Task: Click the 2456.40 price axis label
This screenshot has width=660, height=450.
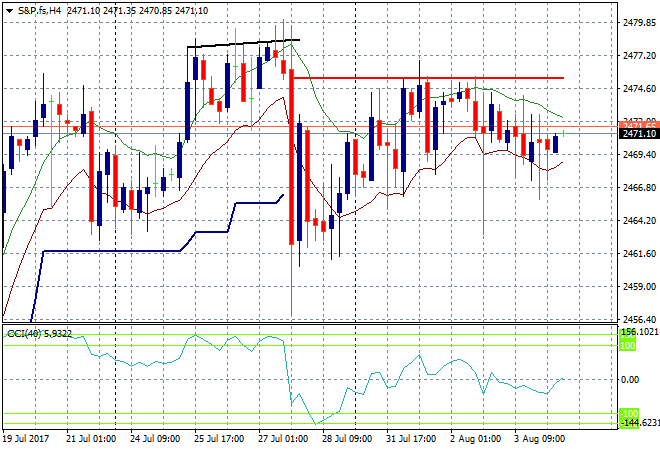Action: pyautogui.click(x=638, y=319)
